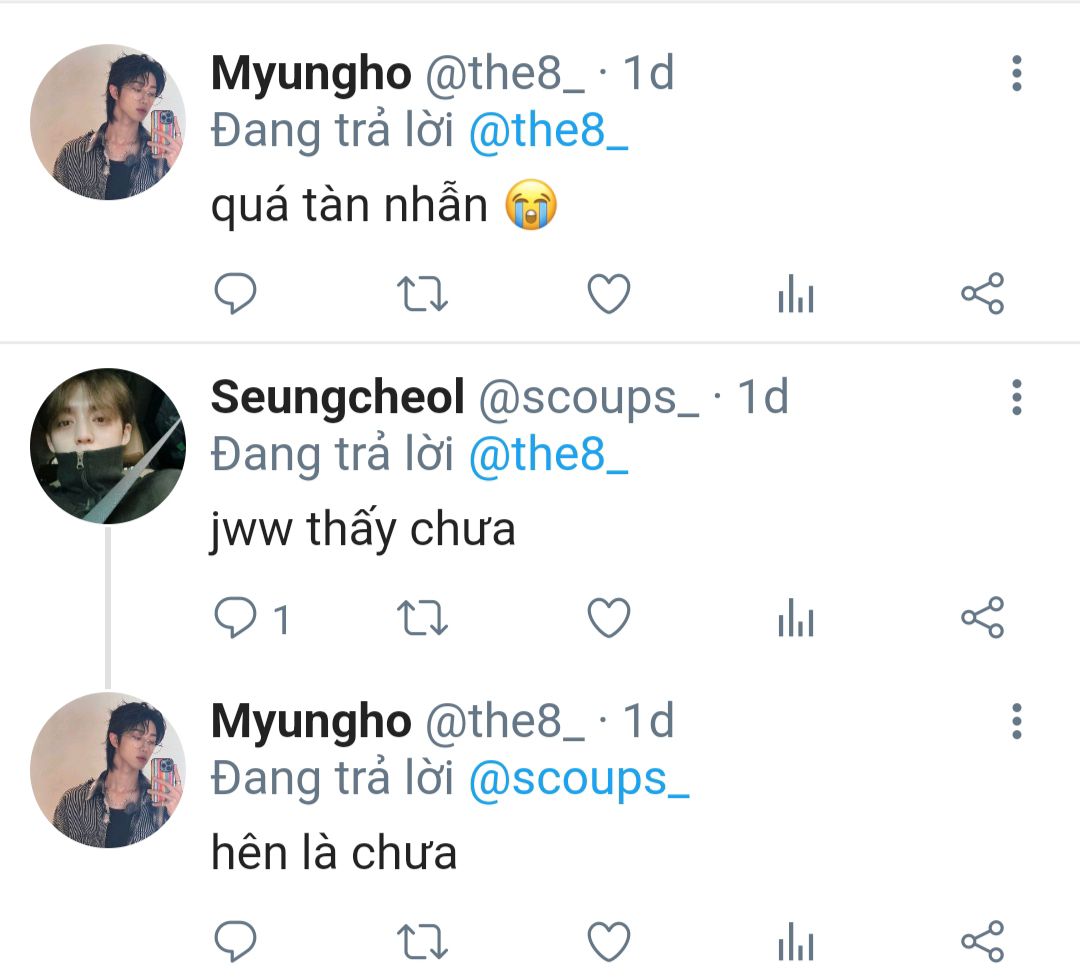
Task: Share Seungcheol's 'jww thấy chưa' tweet
Action: [x=983, y=618]
